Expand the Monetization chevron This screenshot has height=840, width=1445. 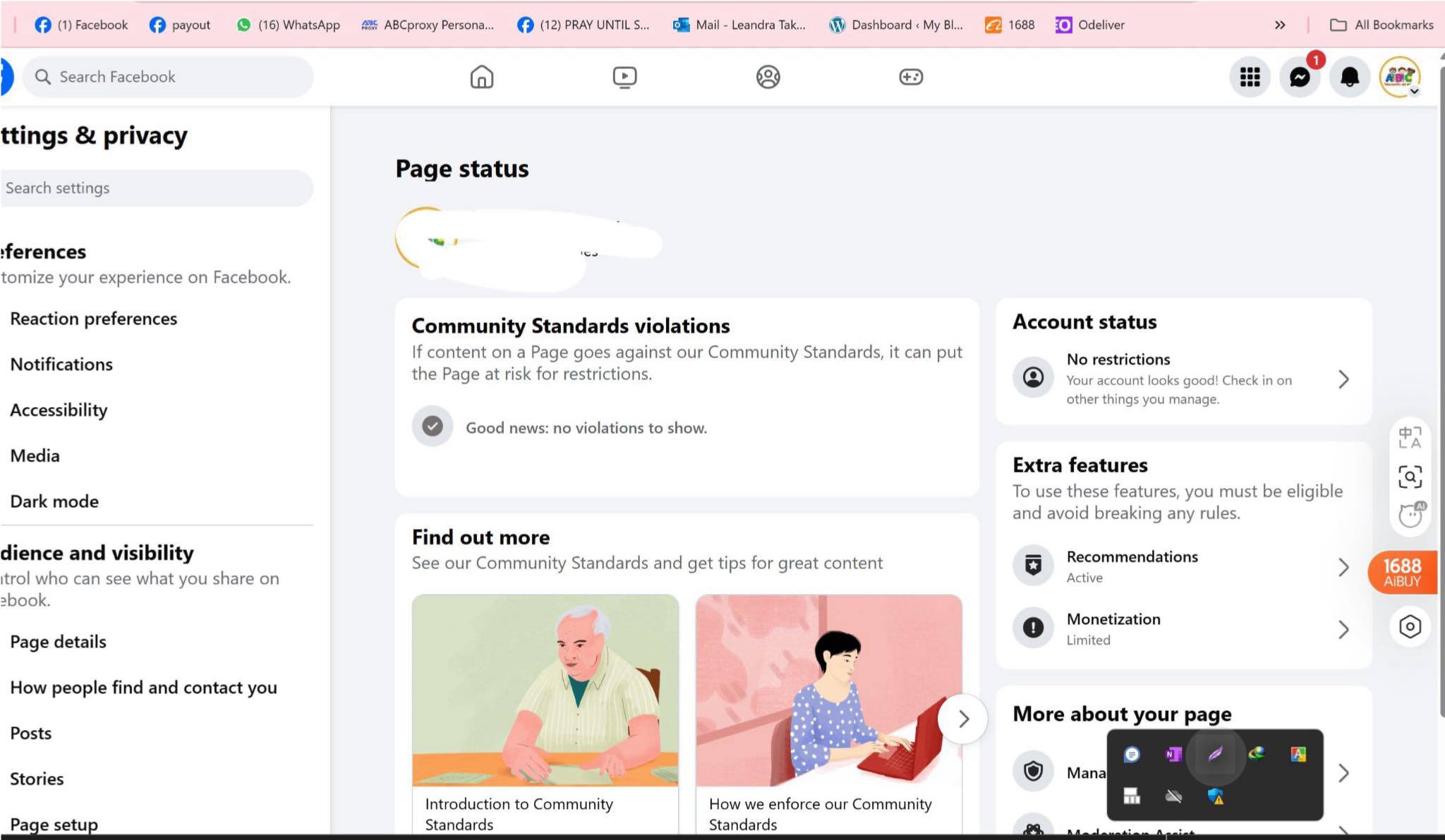click(1343, 629)
